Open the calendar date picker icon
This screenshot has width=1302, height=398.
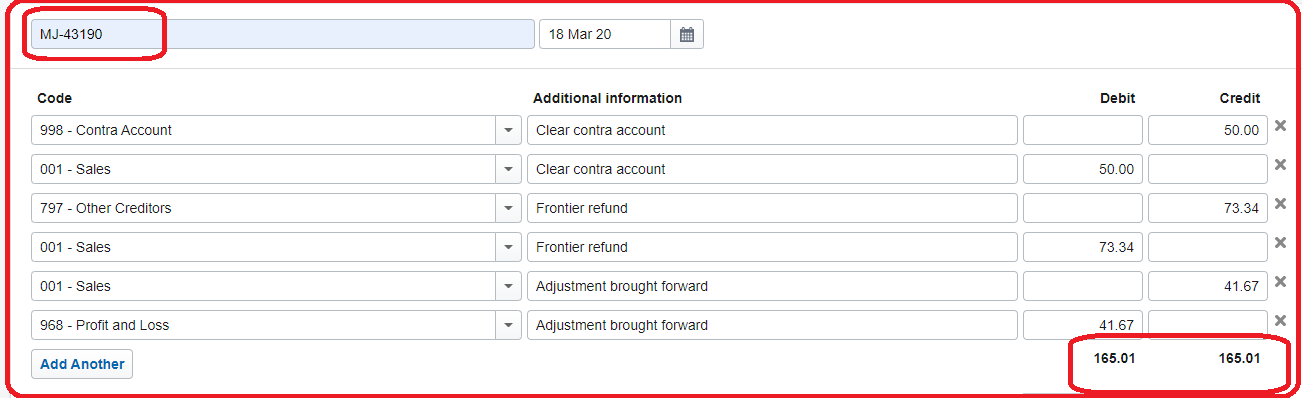click(x=687, y=34)
